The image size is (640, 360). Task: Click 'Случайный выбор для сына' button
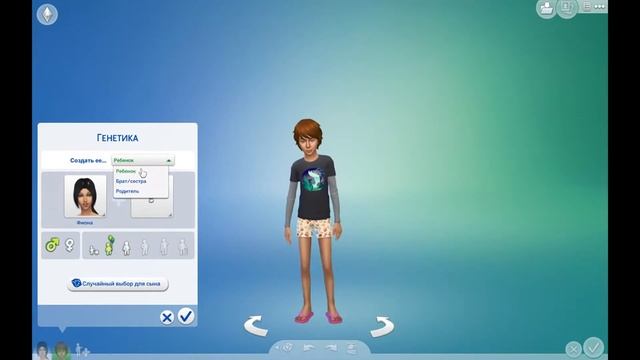pyautogui.click(x=118, y=284)
